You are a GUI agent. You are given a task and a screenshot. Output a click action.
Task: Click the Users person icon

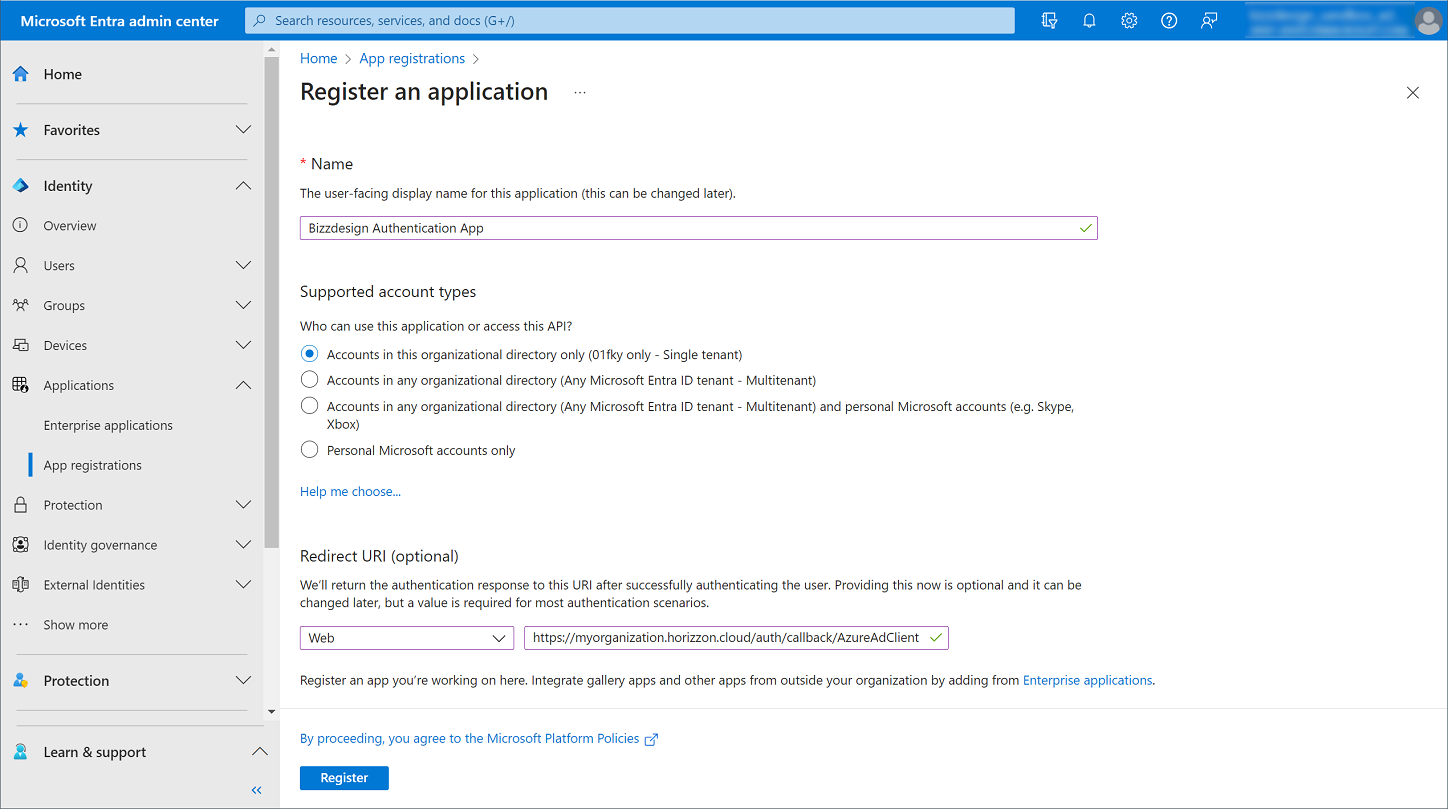[20, 266]
